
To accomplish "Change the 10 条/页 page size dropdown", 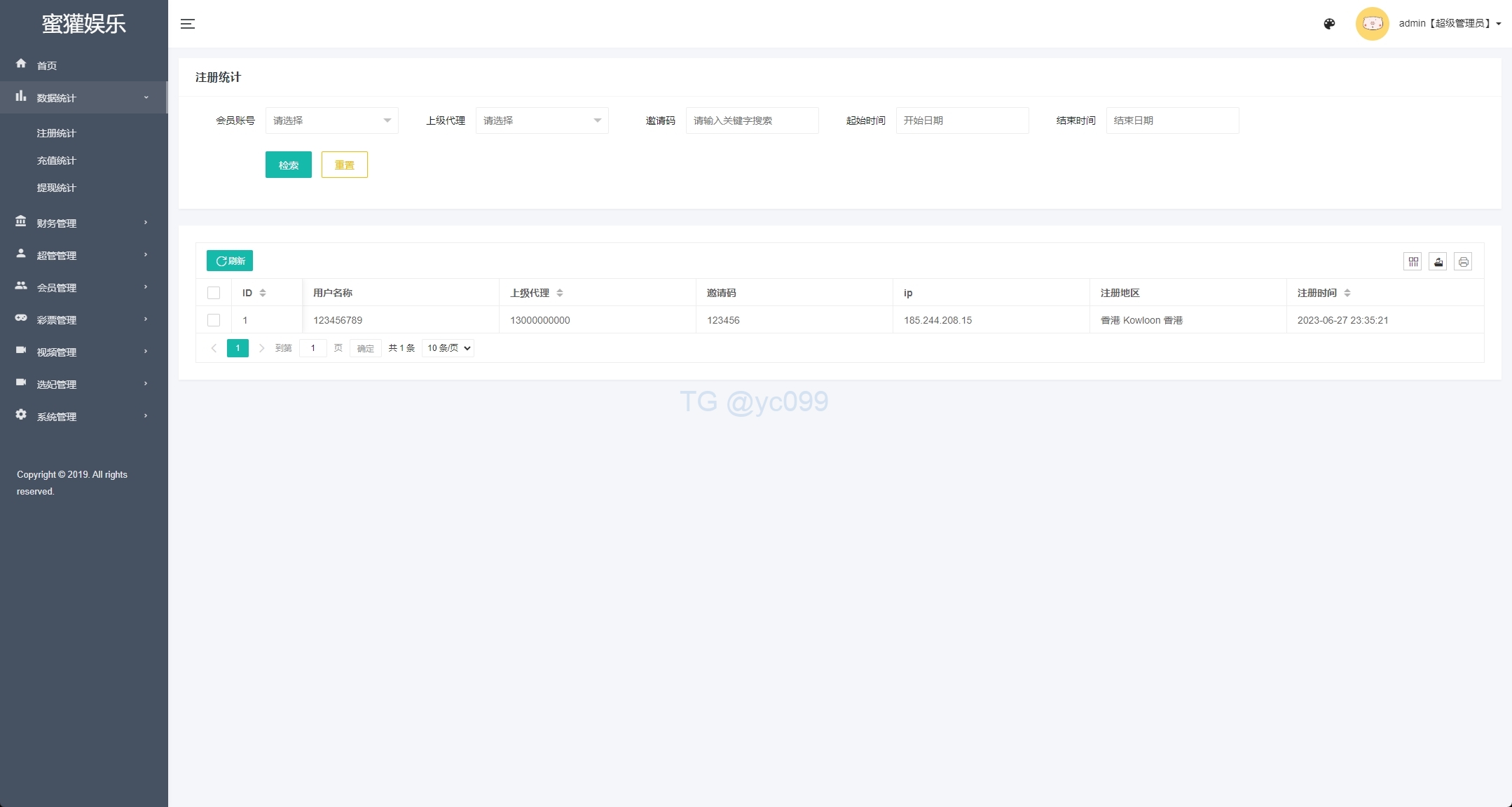I will coord(448,348).
